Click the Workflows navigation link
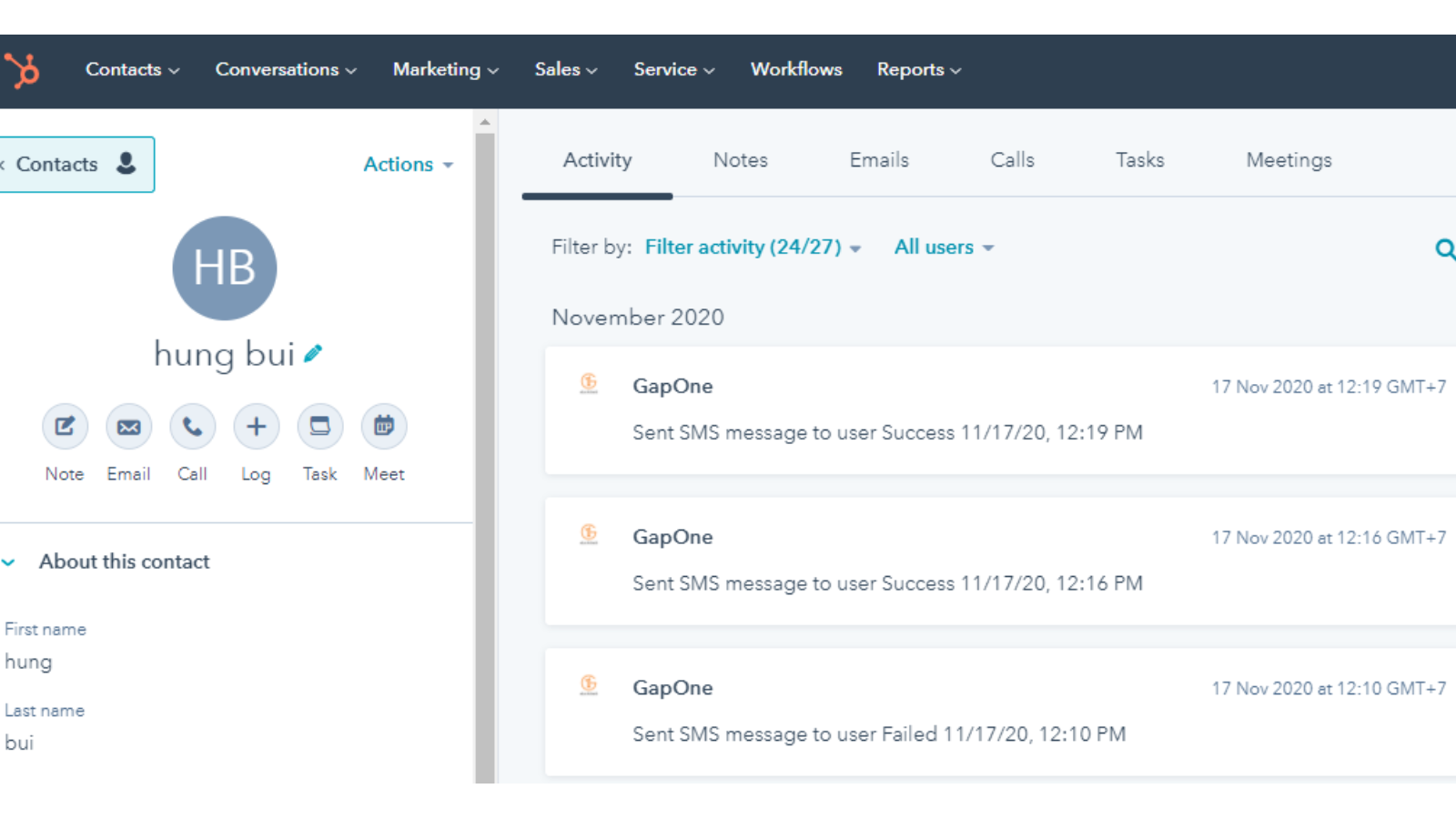Image resolution: width=1456 pixels, height=819 pixels. (795, 70)
